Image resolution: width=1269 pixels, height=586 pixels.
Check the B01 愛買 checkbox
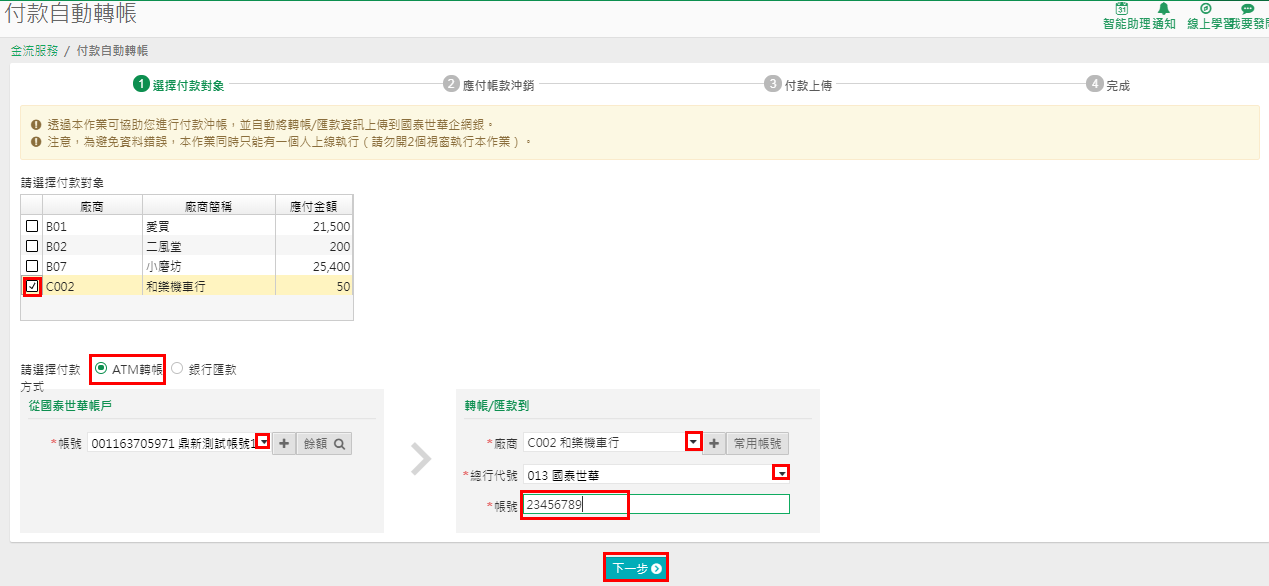(x=32, y=226)
